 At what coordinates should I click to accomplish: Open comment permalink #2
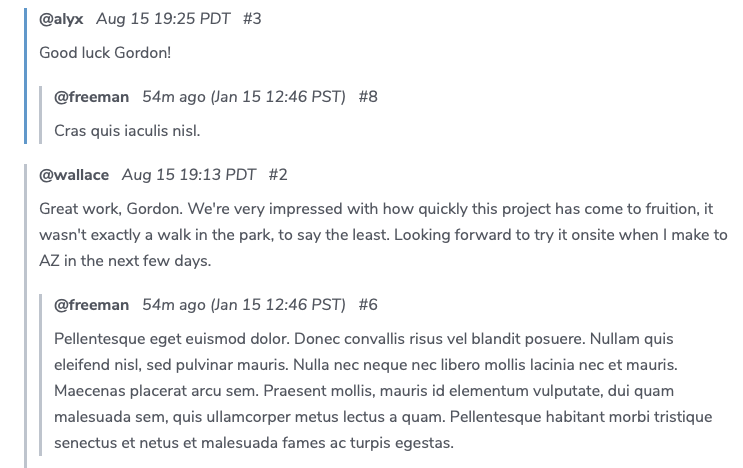pos(278,175)
